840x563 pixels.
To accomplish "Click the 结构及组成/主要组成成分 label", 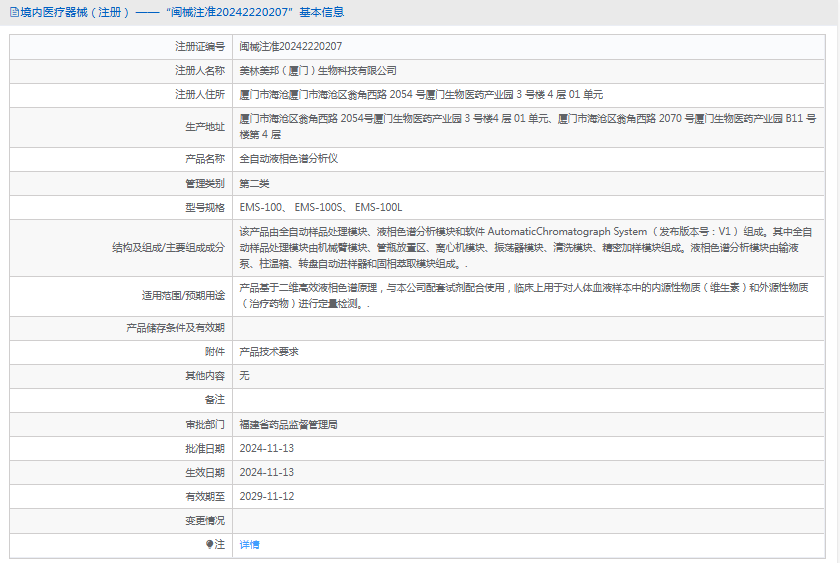I will pos(168,248).
